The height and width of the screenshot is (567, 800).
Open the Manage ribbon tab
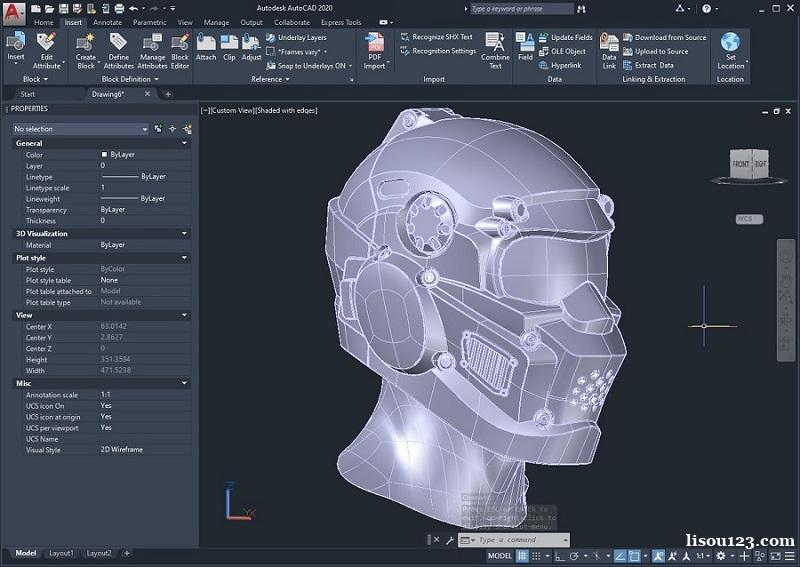[x=216, y=22]
